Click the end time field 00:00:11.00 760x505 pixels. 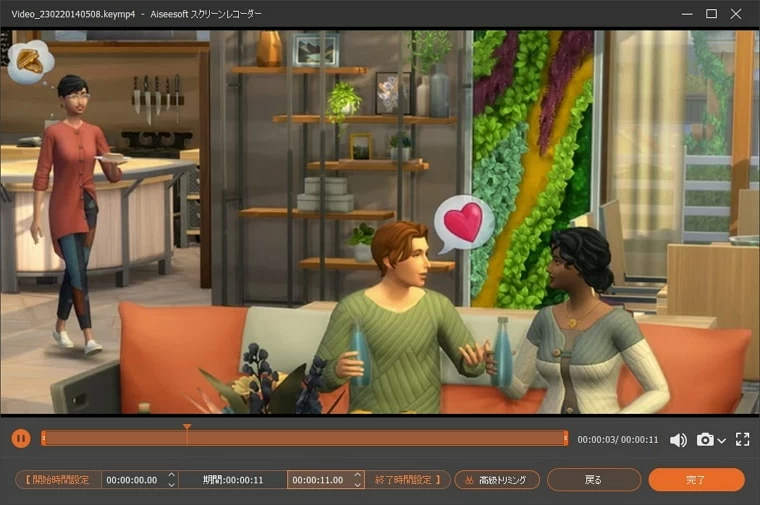[x=317, y=480]
